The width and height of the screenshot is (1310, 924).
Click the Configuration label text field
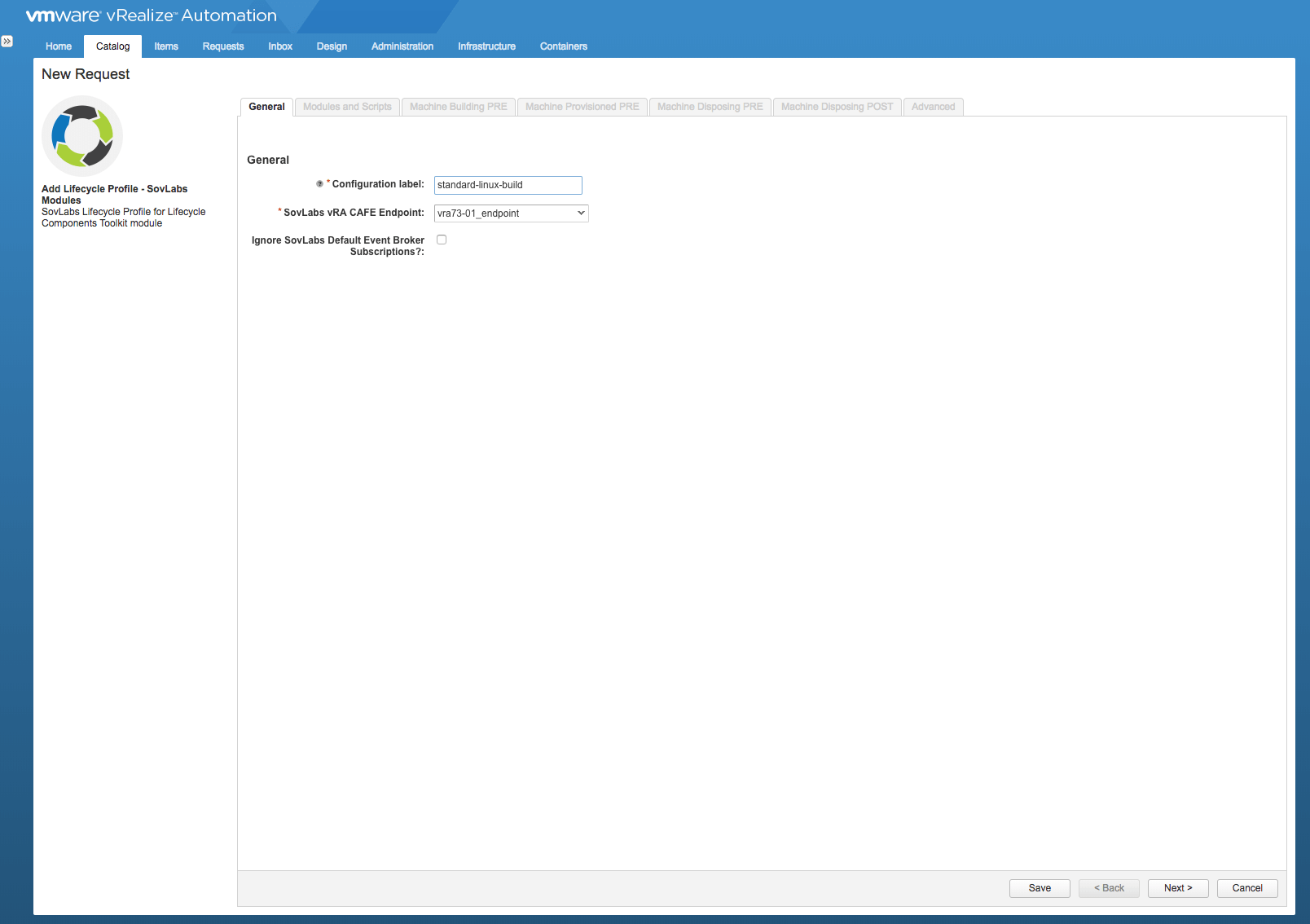pyautogui.click(x=508, y=185)
